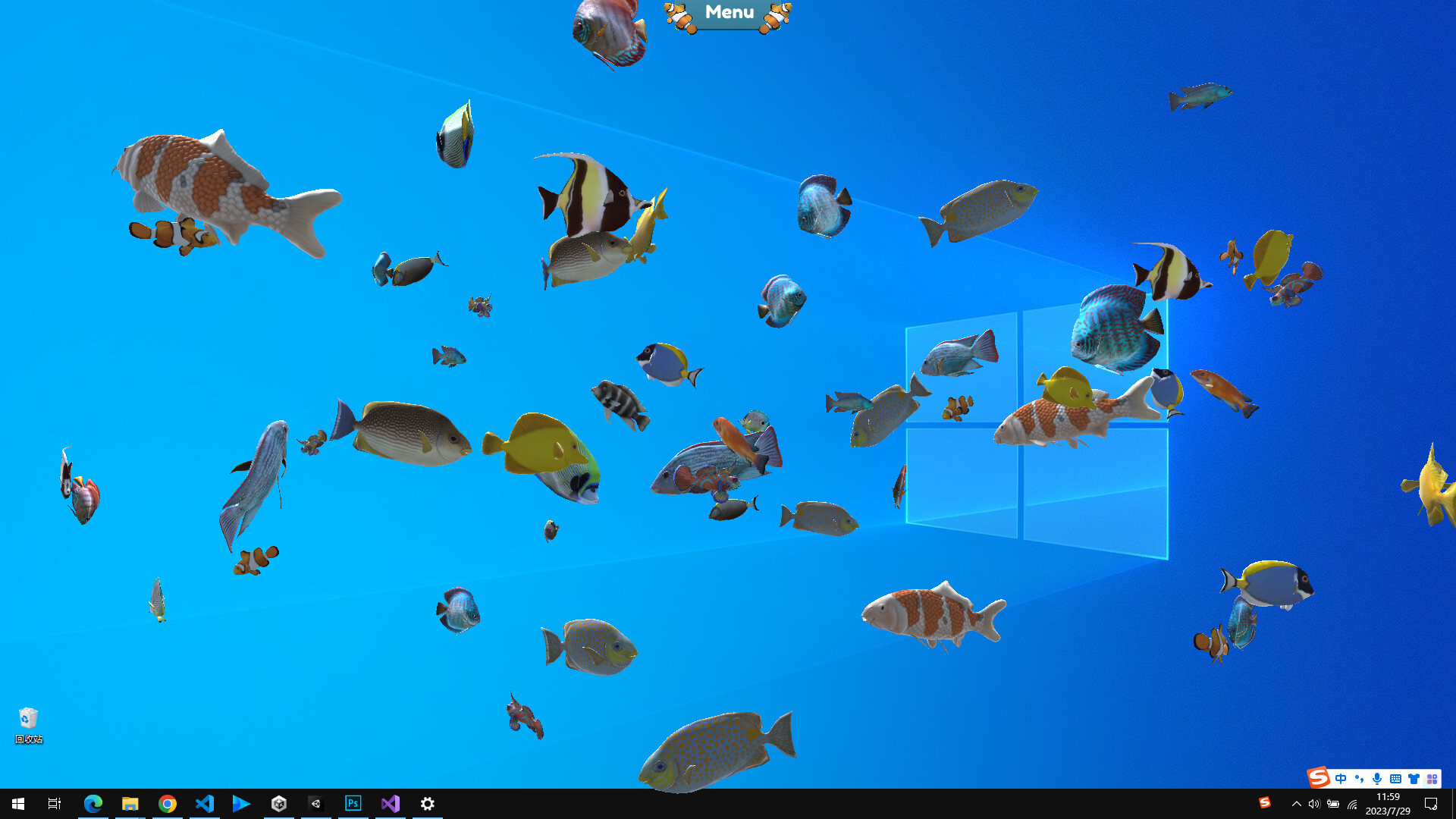
Task: Open Windows Settings via the gear icon
Action: coord(427,803)
